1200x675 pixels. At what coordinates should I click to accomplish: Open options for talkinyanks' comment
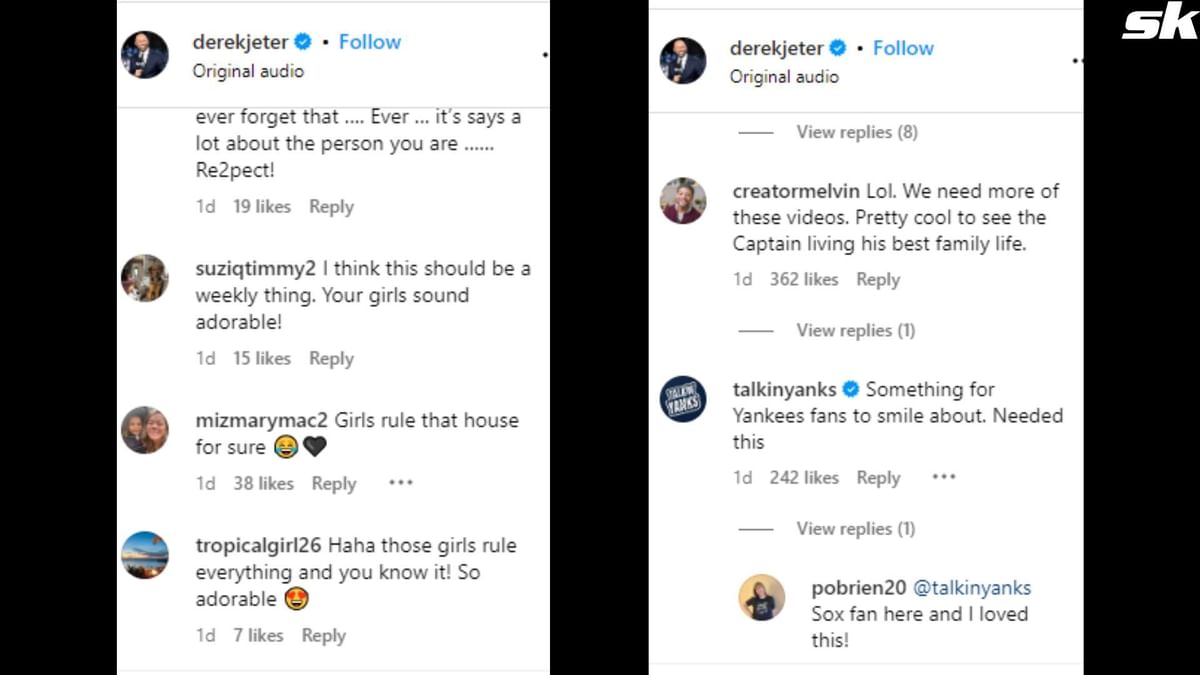pos(943,477)
